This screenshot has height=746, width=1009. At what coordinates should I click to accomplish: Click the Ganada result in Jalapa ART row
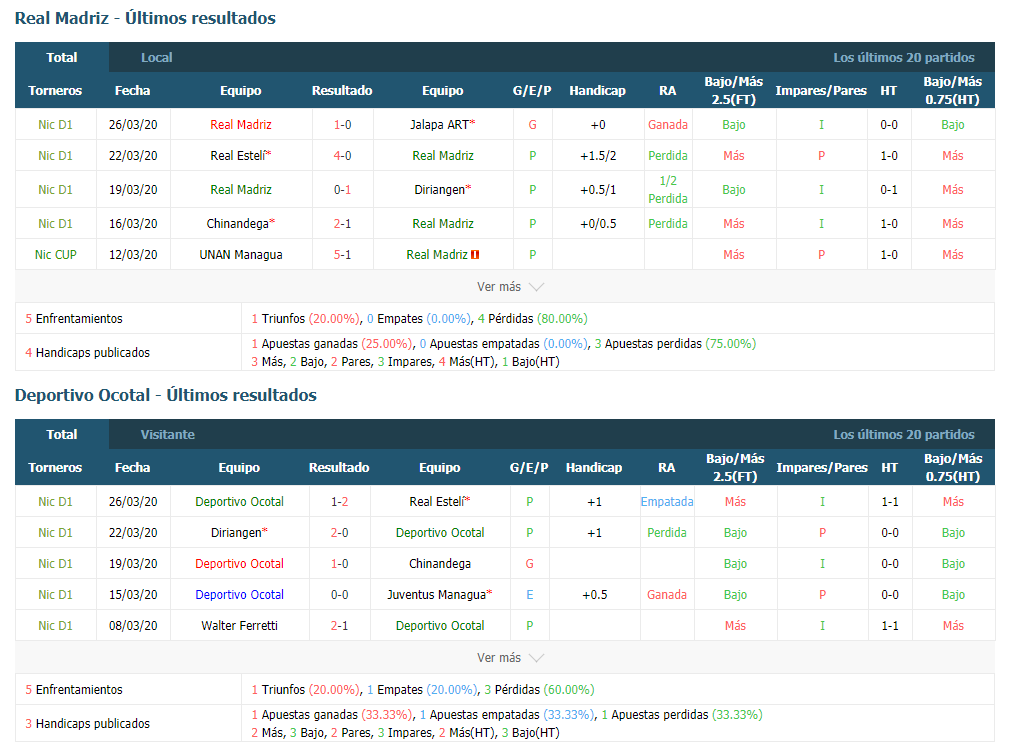click(668, 125)
